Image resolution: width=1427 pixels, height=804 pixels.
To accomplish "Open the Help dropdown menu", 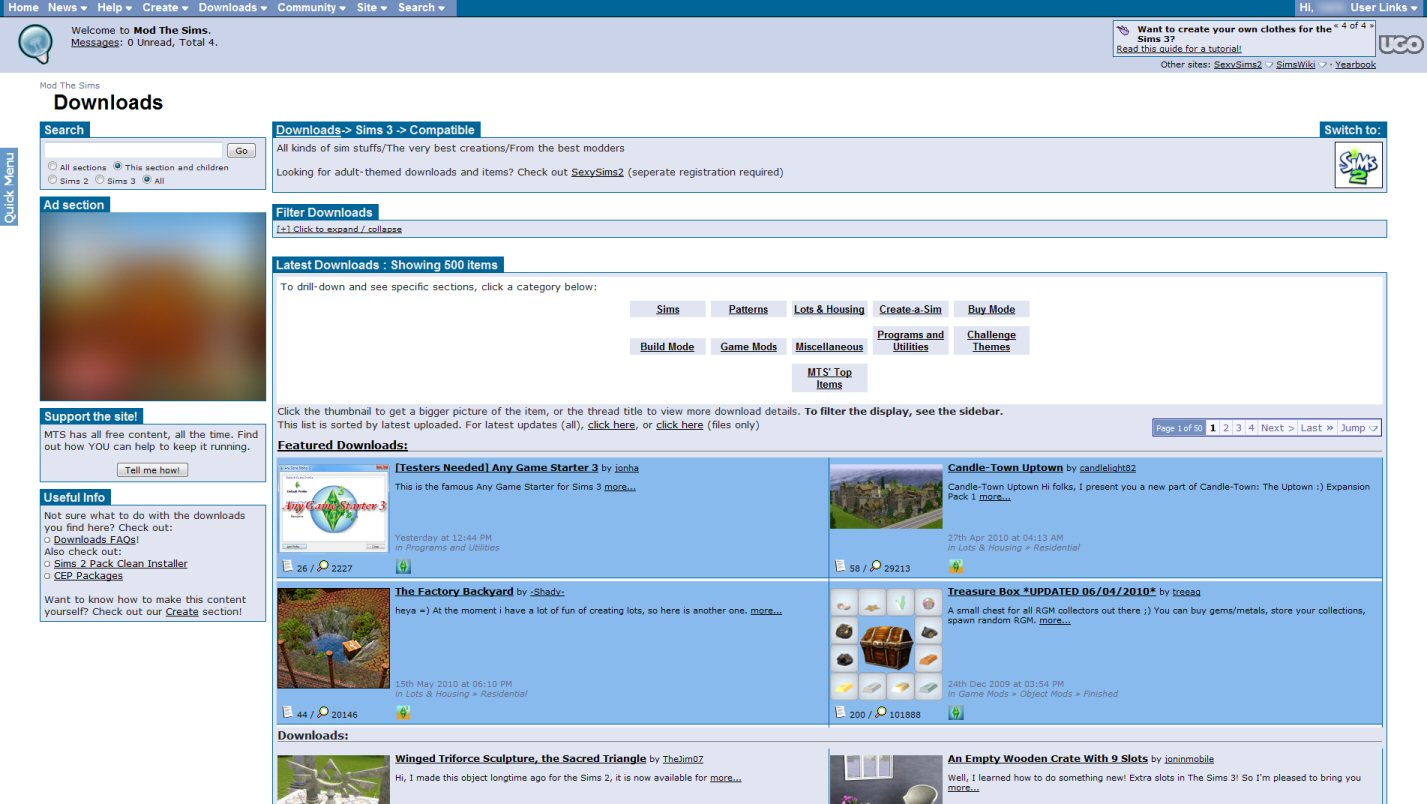I will pos(114,7).
